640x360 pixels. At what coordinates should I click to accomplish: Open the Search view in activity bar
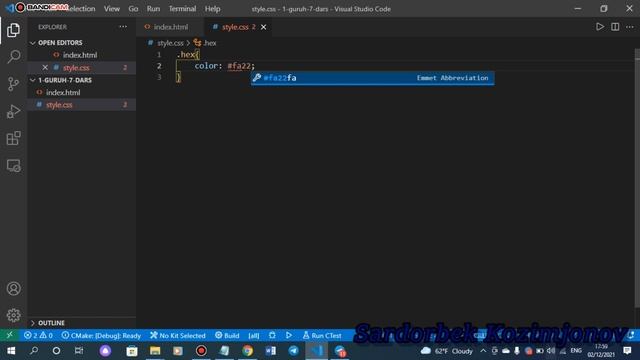[13, 57]
